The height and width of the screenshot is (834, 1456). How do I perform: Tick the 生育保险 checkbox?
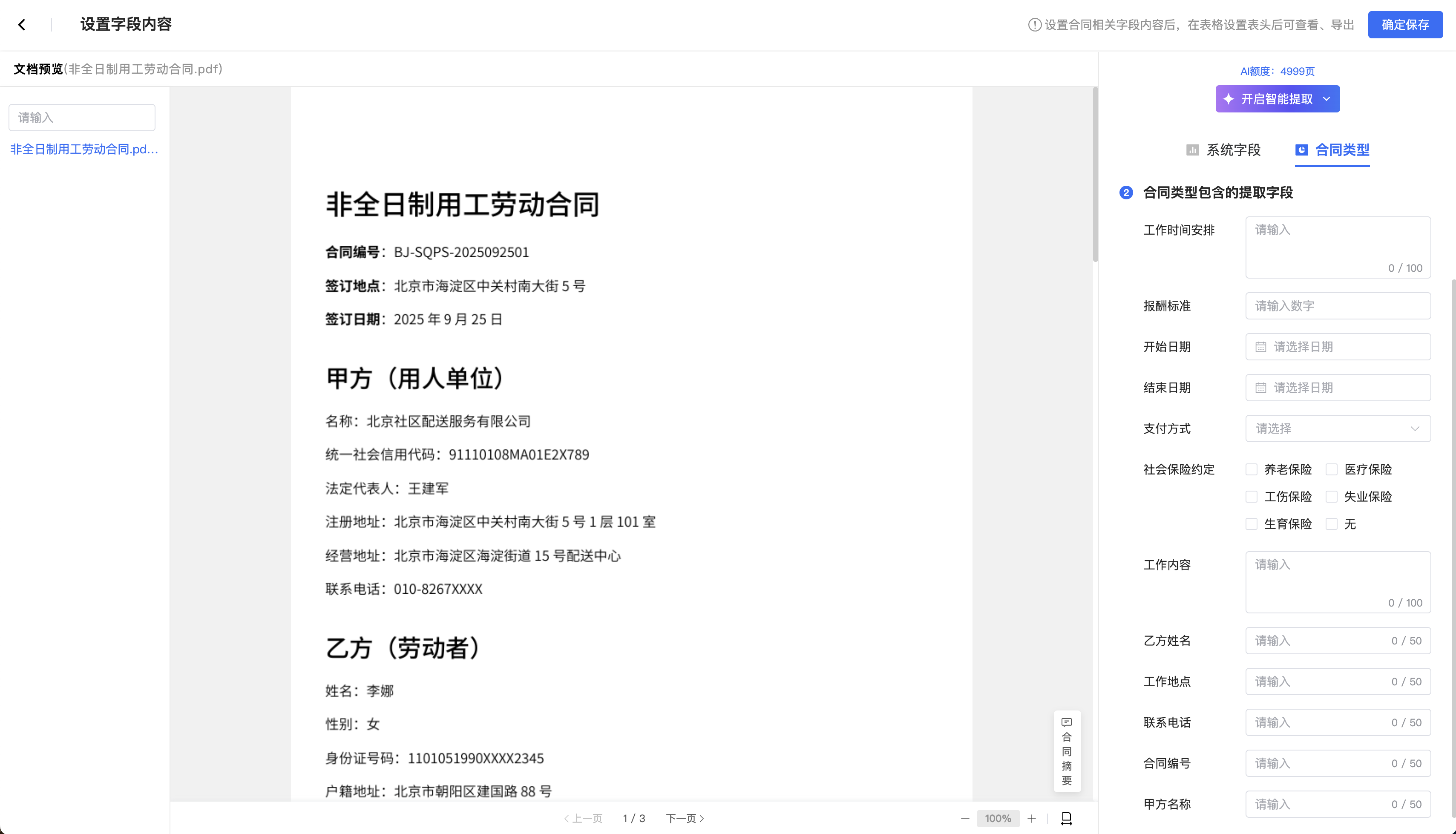1252,524
